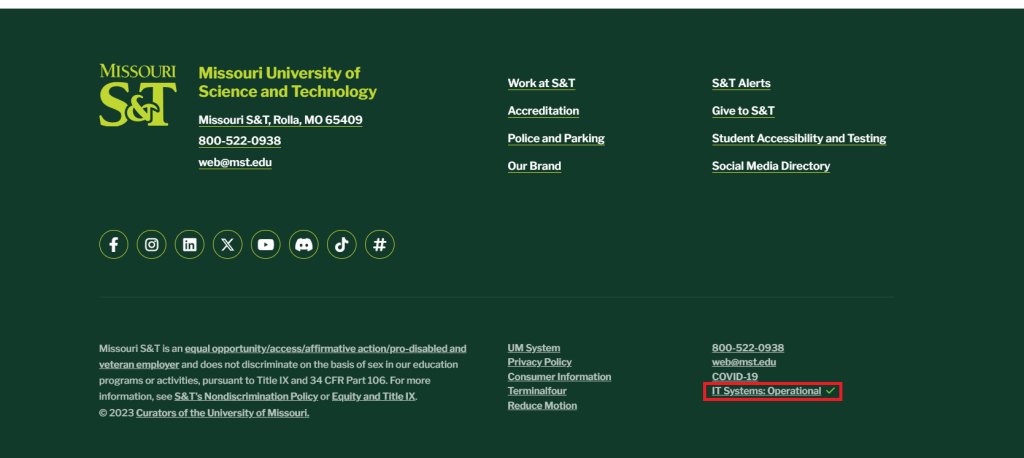Image resolution: width=1024 pixels, height=458 pixels.
Task: Open the Give to S&T link
Action: [743, 110]
